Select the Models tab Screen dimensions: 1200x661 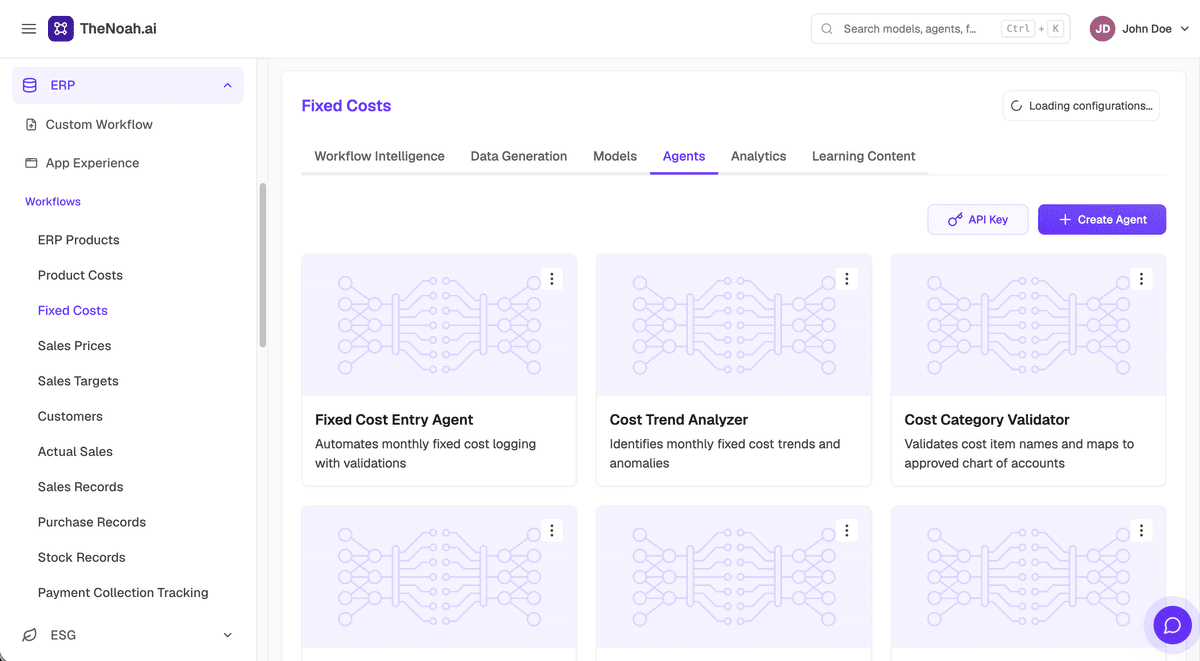click(615, 156)
